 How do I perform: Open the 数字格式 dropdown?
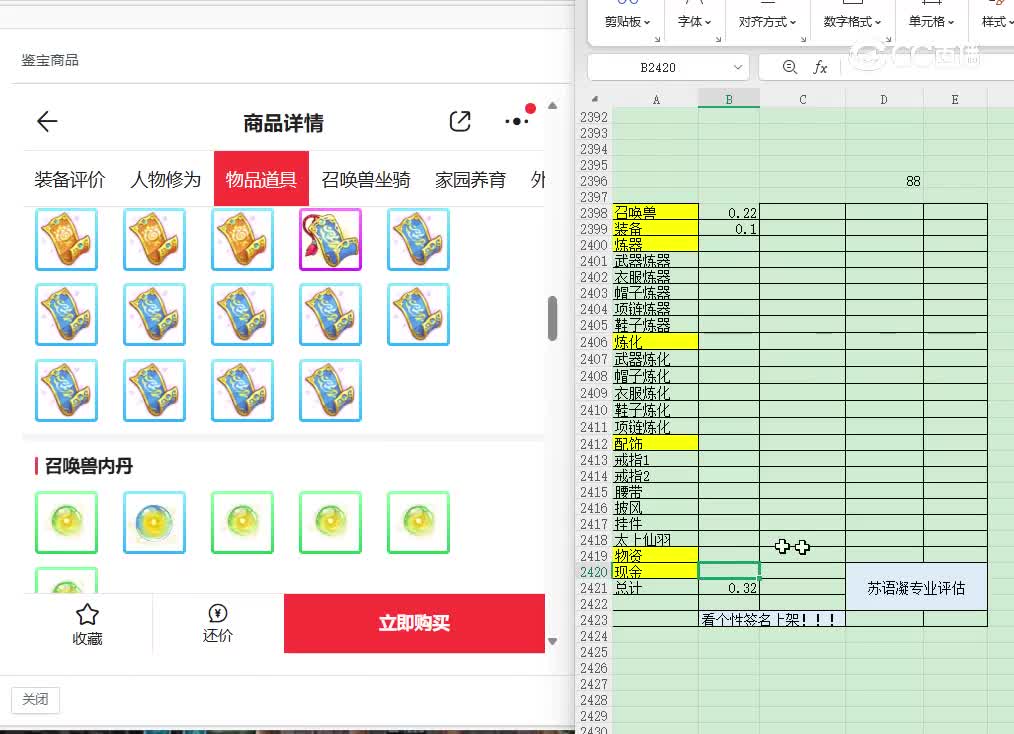852,22
